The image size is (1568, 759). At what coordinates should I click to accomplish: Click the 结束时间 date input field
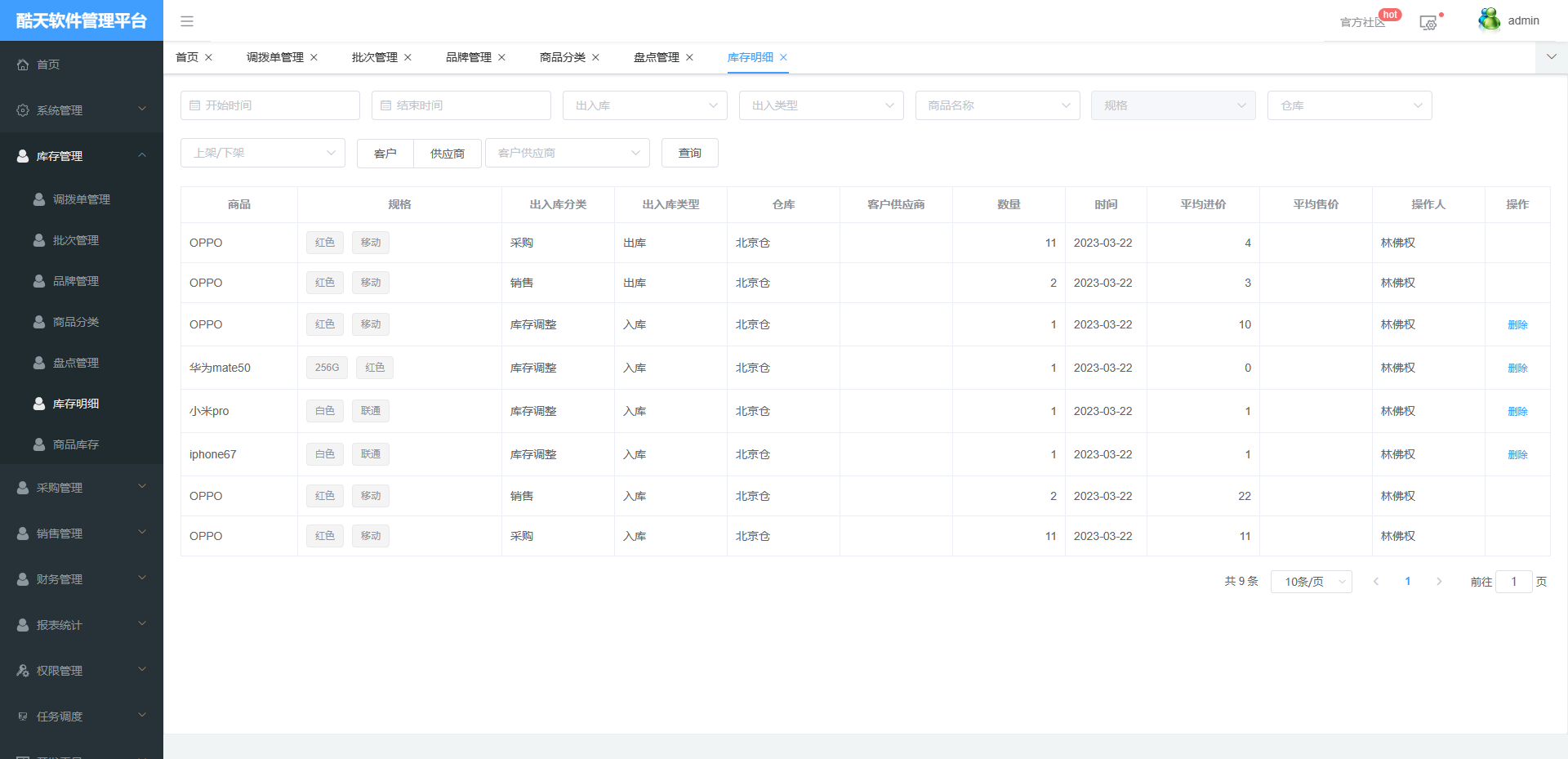click(461, 105)
